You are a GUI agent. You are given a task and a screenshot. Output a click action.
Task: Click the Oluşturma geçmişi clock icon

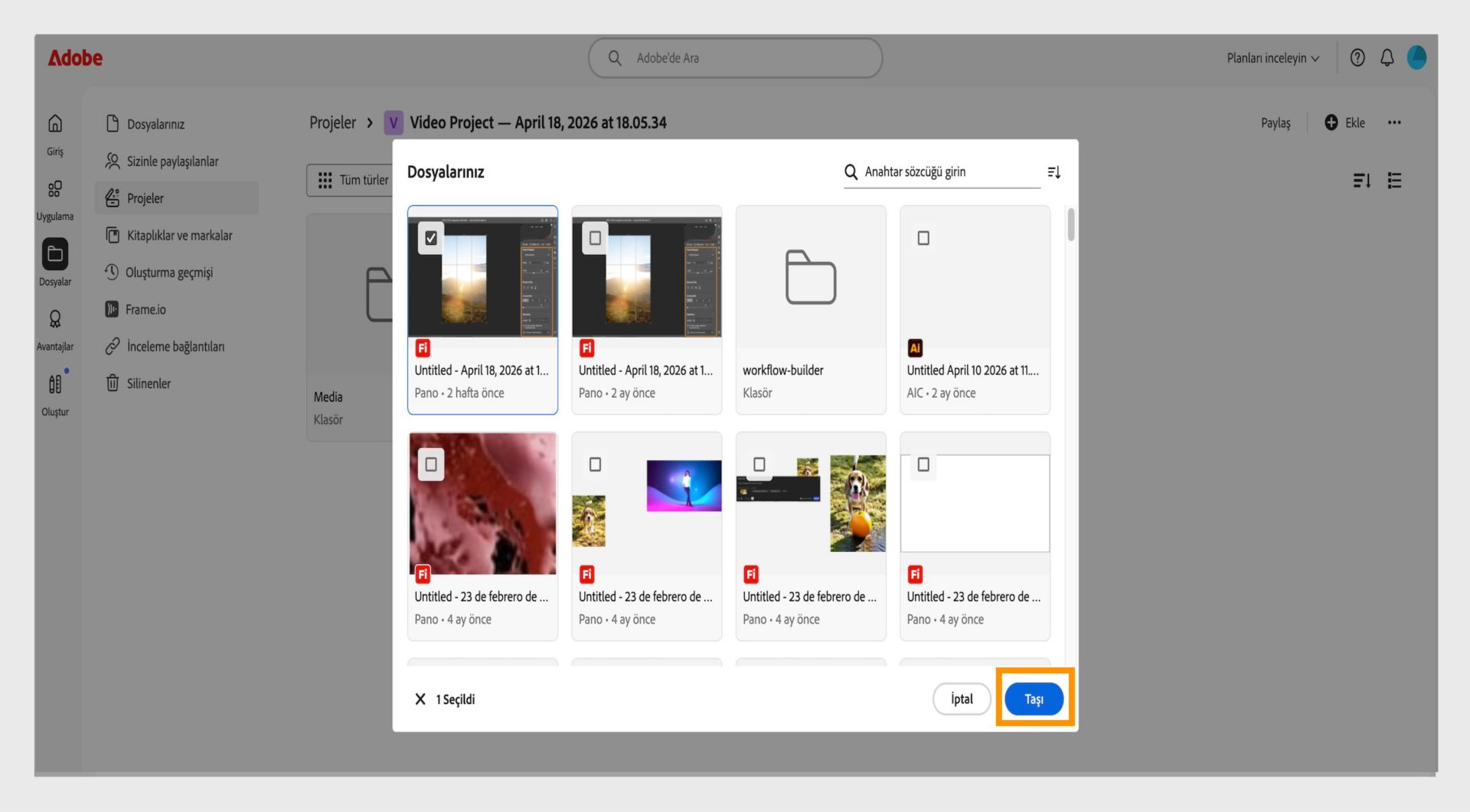pos(112,272)
